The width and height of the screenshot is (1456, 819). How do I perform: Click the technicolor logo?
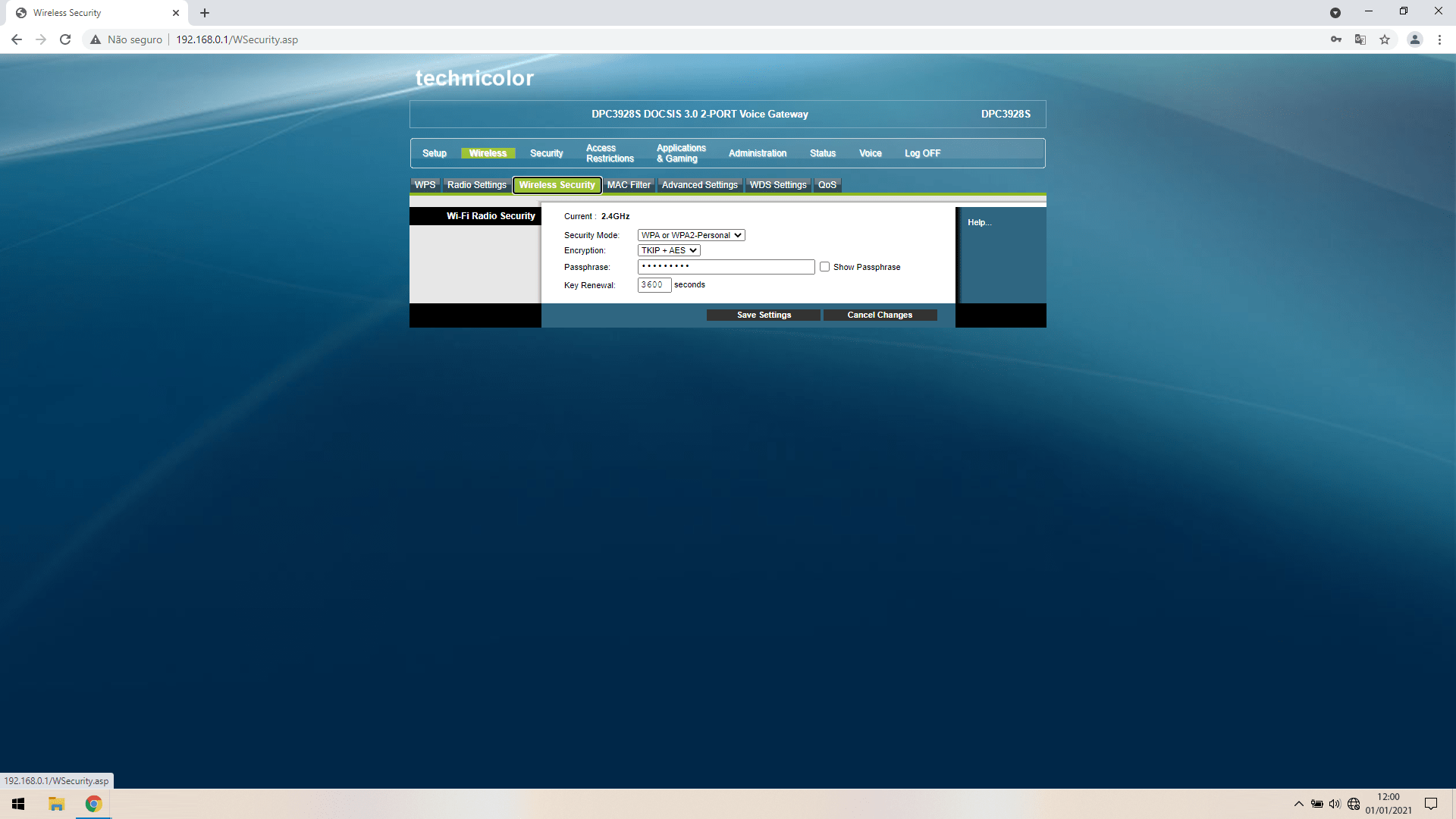475,78
